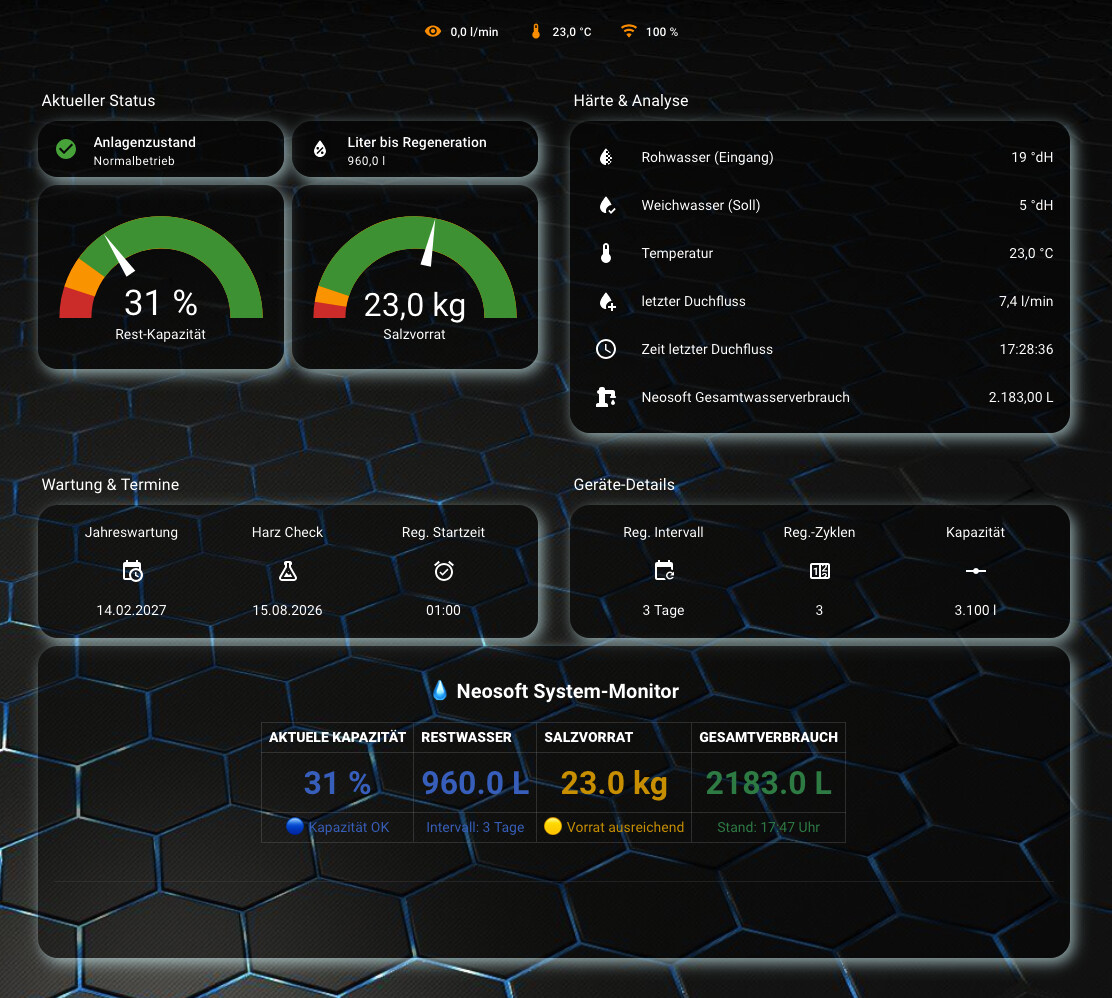This screenshot has width=1112, height=998.
Task: Click the green checkmark Anlagenzustand icon
Action: (66, 150)
